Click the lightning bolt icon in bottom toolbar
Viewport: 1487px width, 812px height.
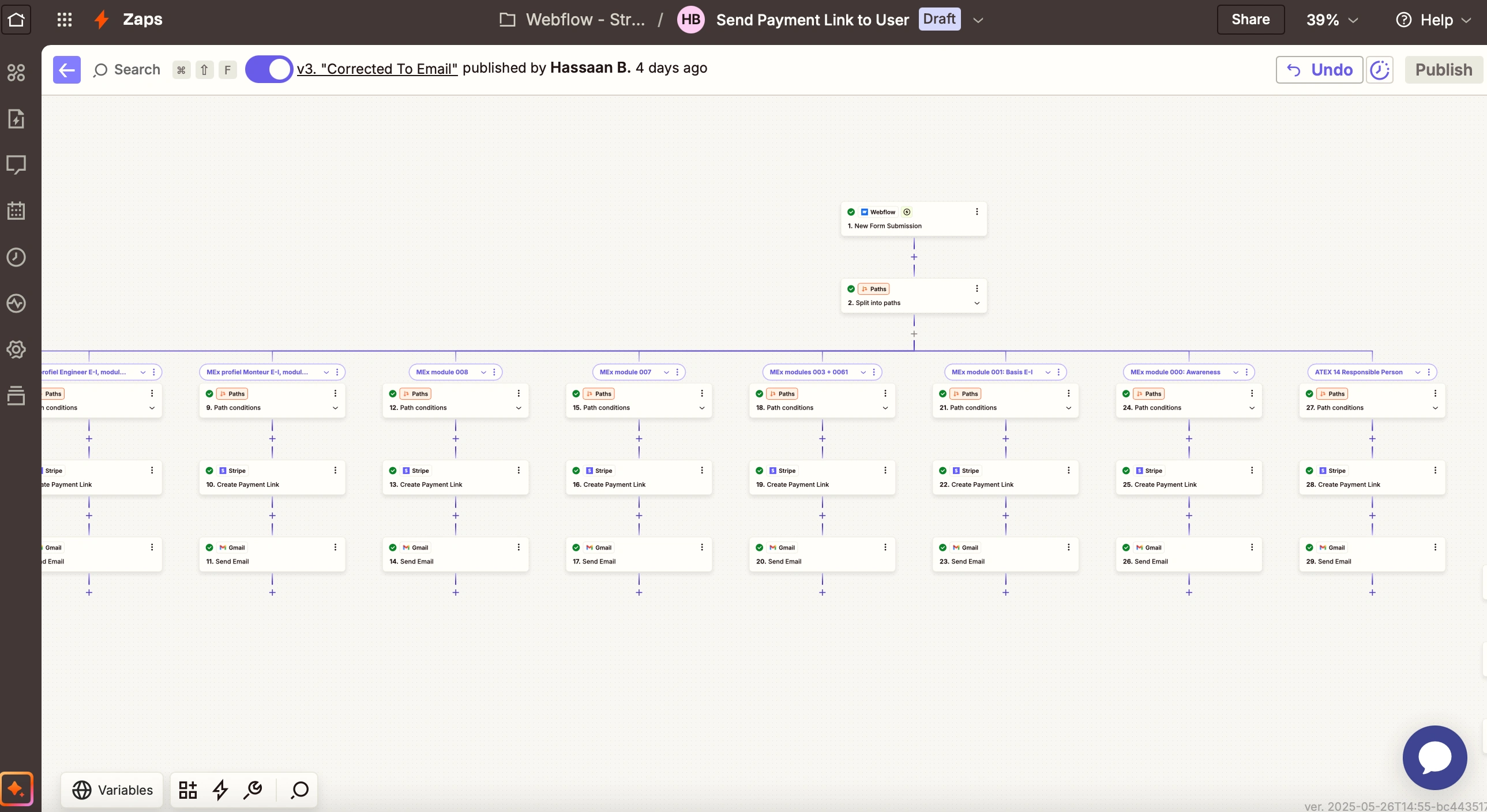coord(220,790)
